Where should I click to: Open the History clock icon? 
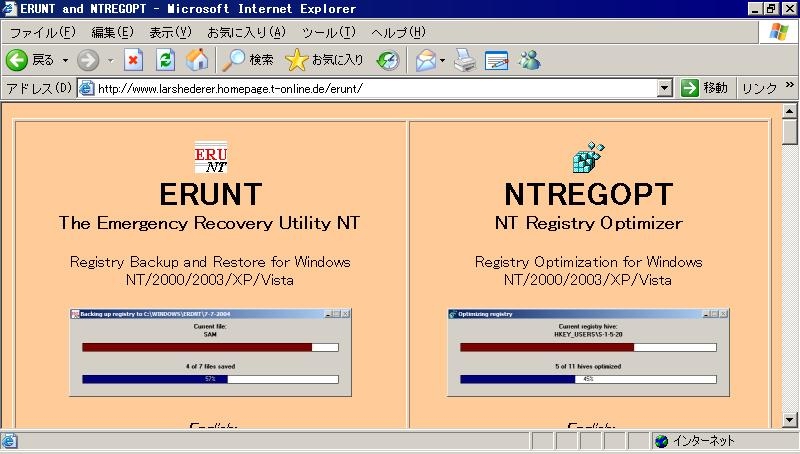pyautogui.click(x=388, y=60)
